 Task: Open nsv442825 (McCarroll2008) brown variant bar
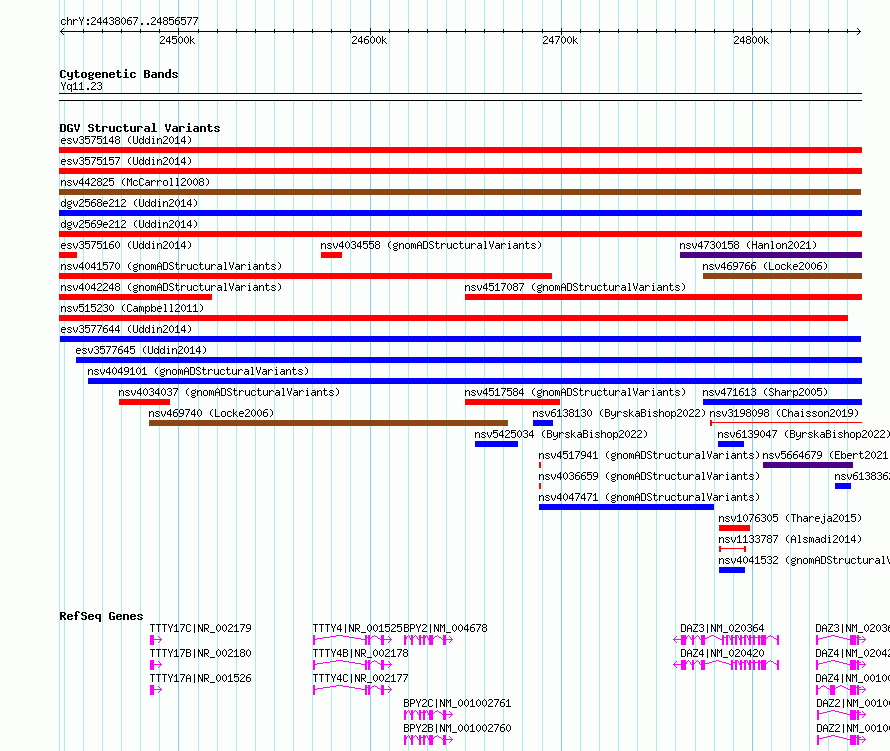(x=460, y=192)
